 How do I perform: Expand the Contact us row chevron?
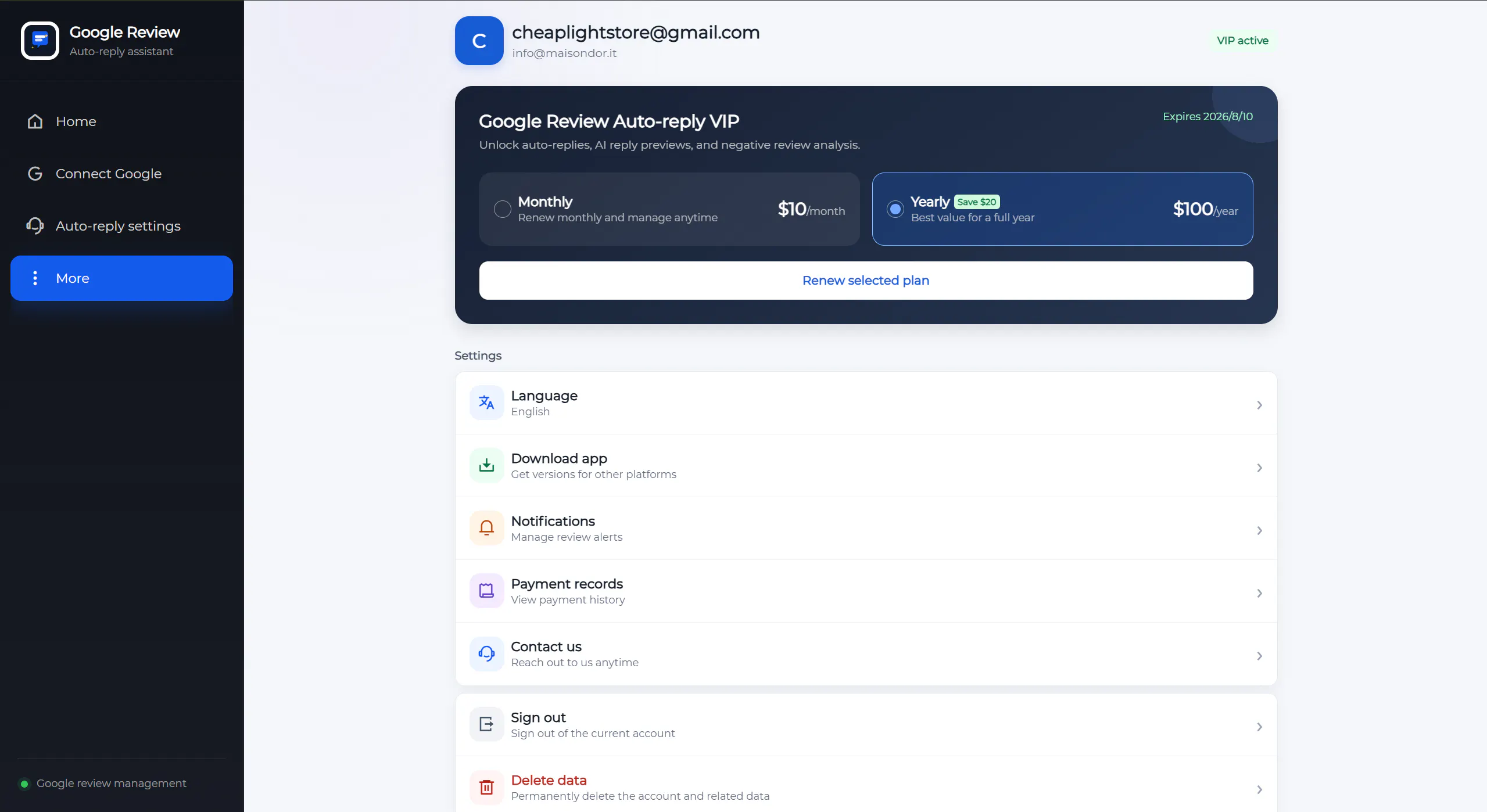click(1259, 656)
